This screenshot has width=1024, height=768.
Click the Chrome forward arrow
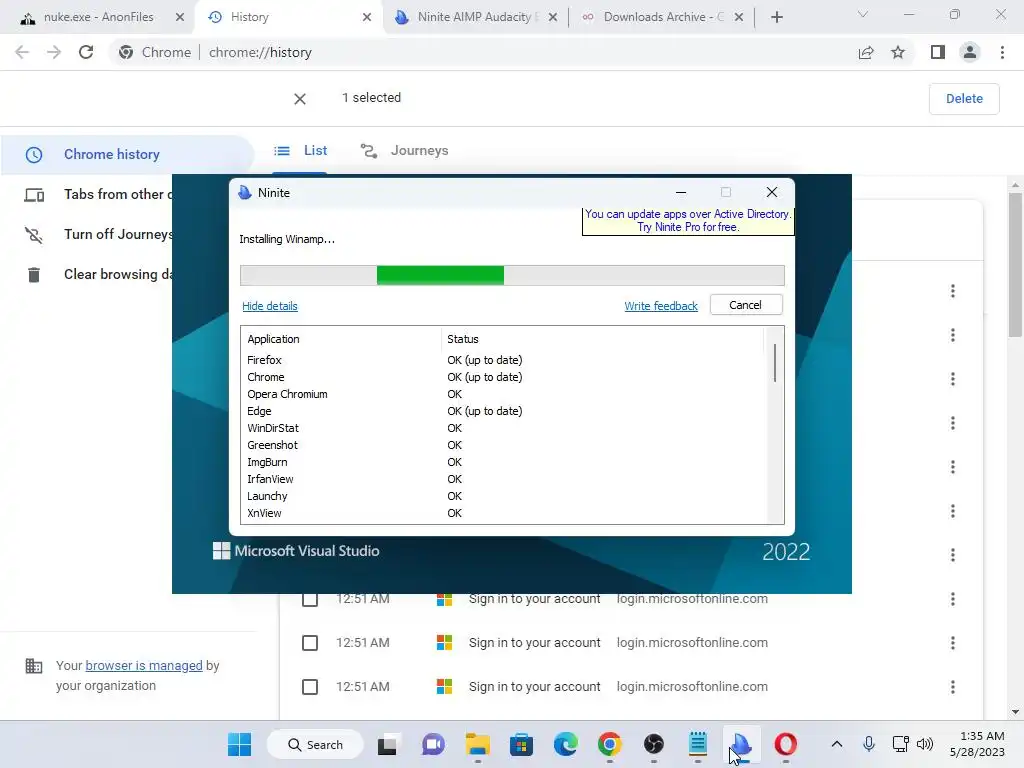pos(54,52)
